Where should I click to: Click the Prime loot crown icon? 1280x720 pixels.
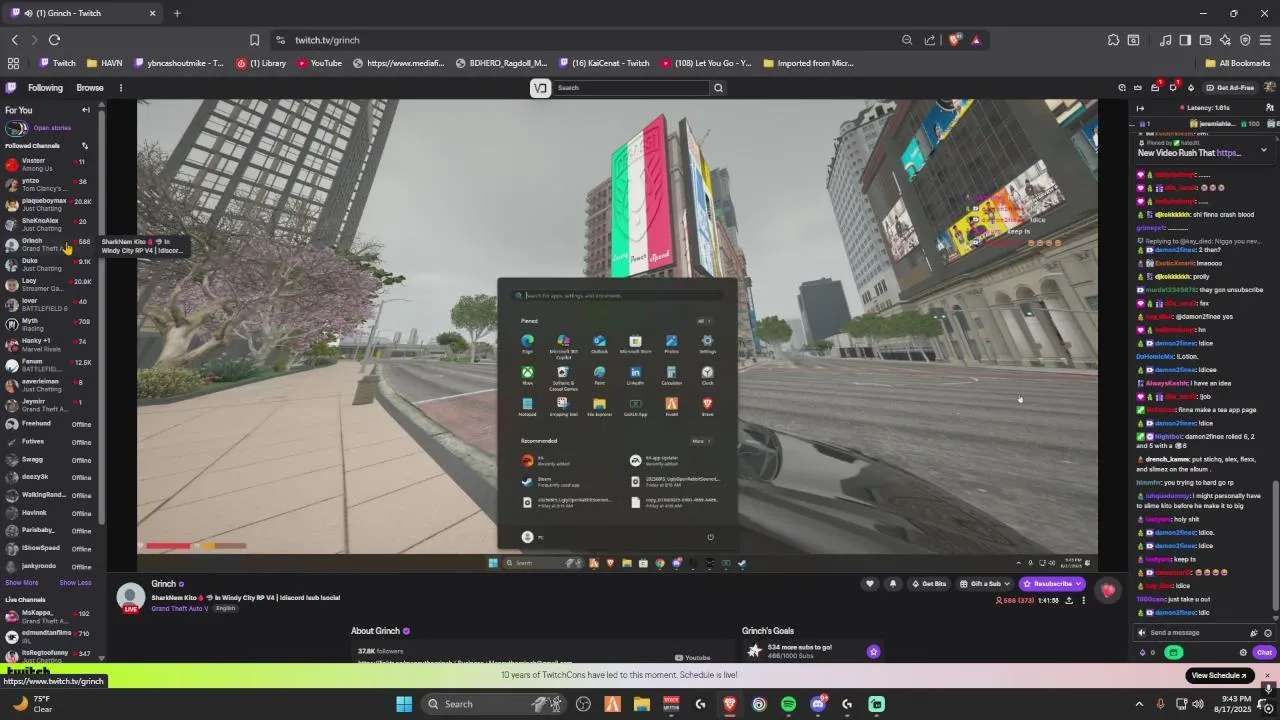1138,88
